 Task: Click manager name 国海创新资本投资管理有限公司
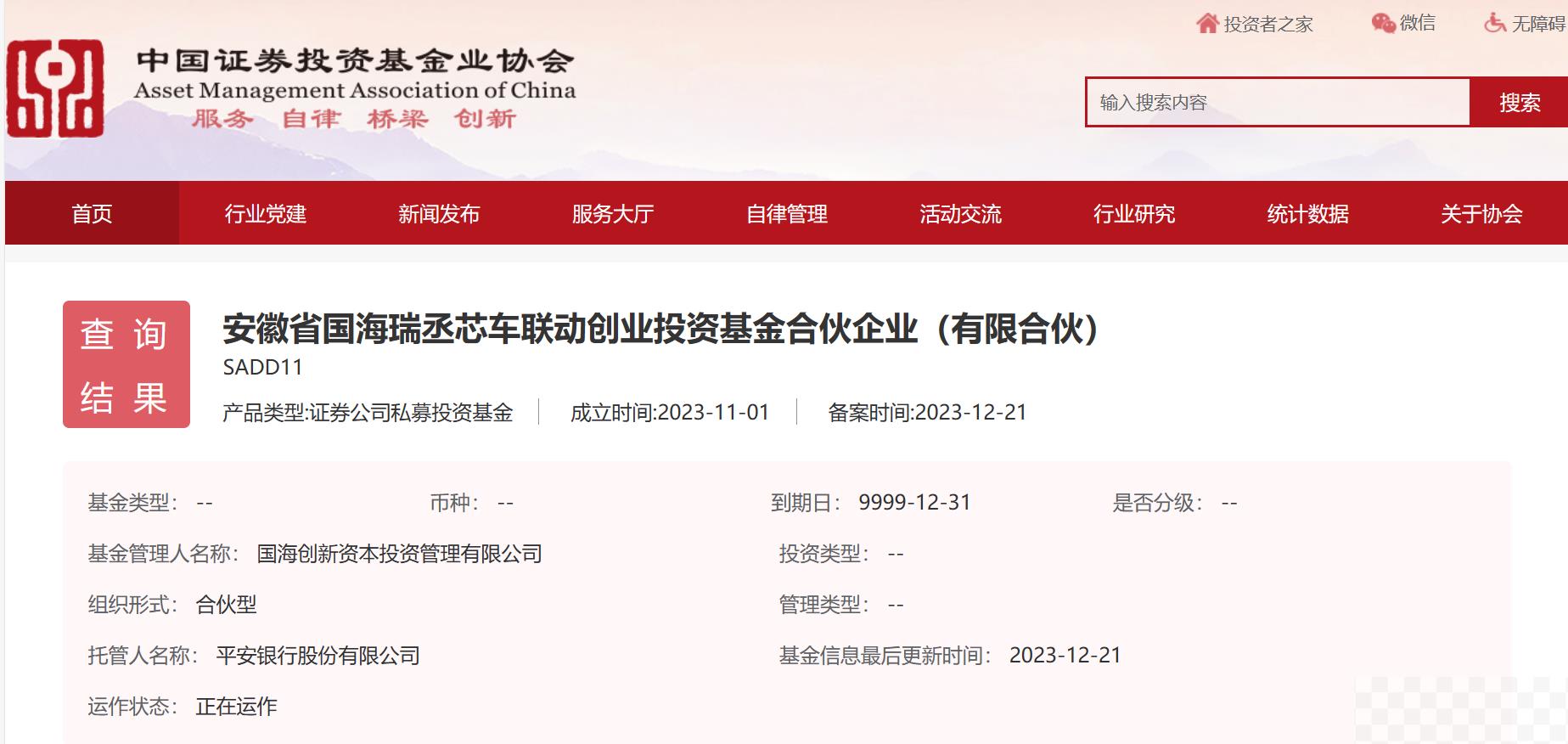pos(399,554)
